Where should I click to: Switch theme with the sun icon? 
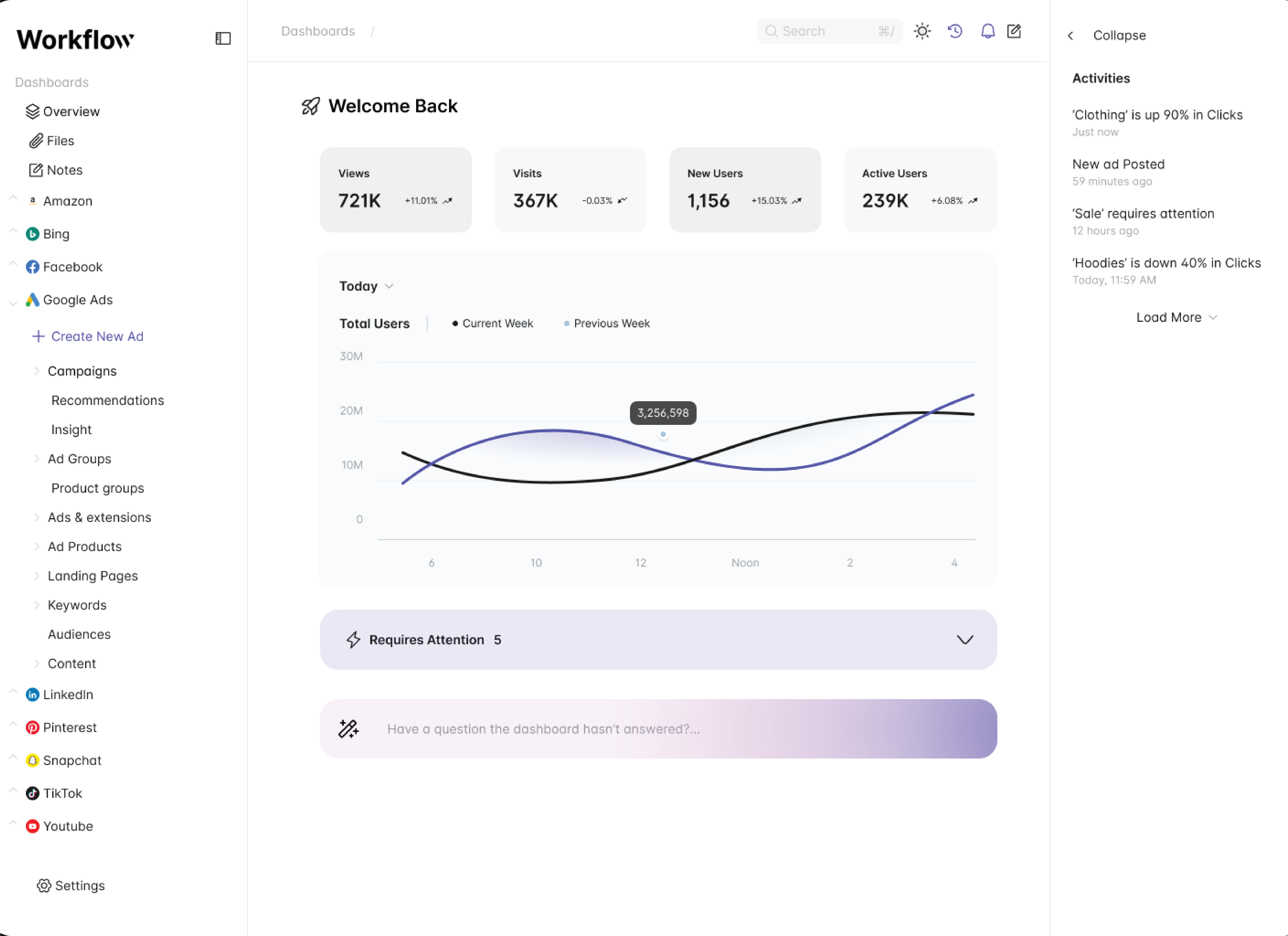922,31
